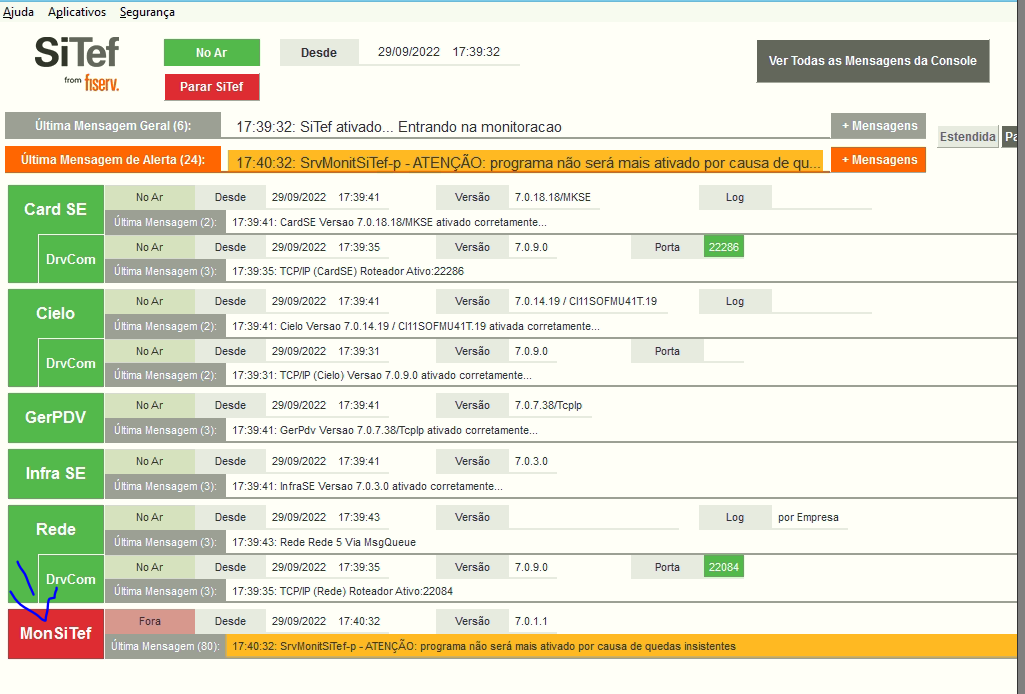
Task: Show more general messages with gray + Mensagens
Action: pyautogui.click(x=879, y=125)
